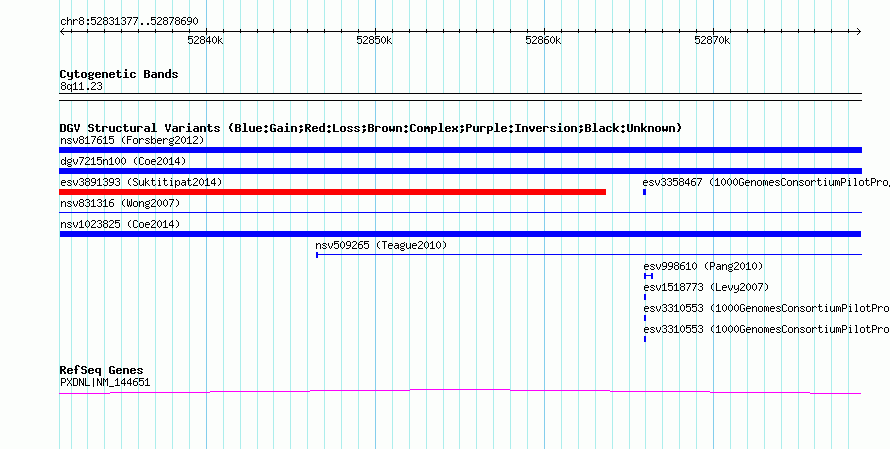Open variant label nsv817615 (Forsberg2012)
The image size is (890, 449).
coord(132,140)
